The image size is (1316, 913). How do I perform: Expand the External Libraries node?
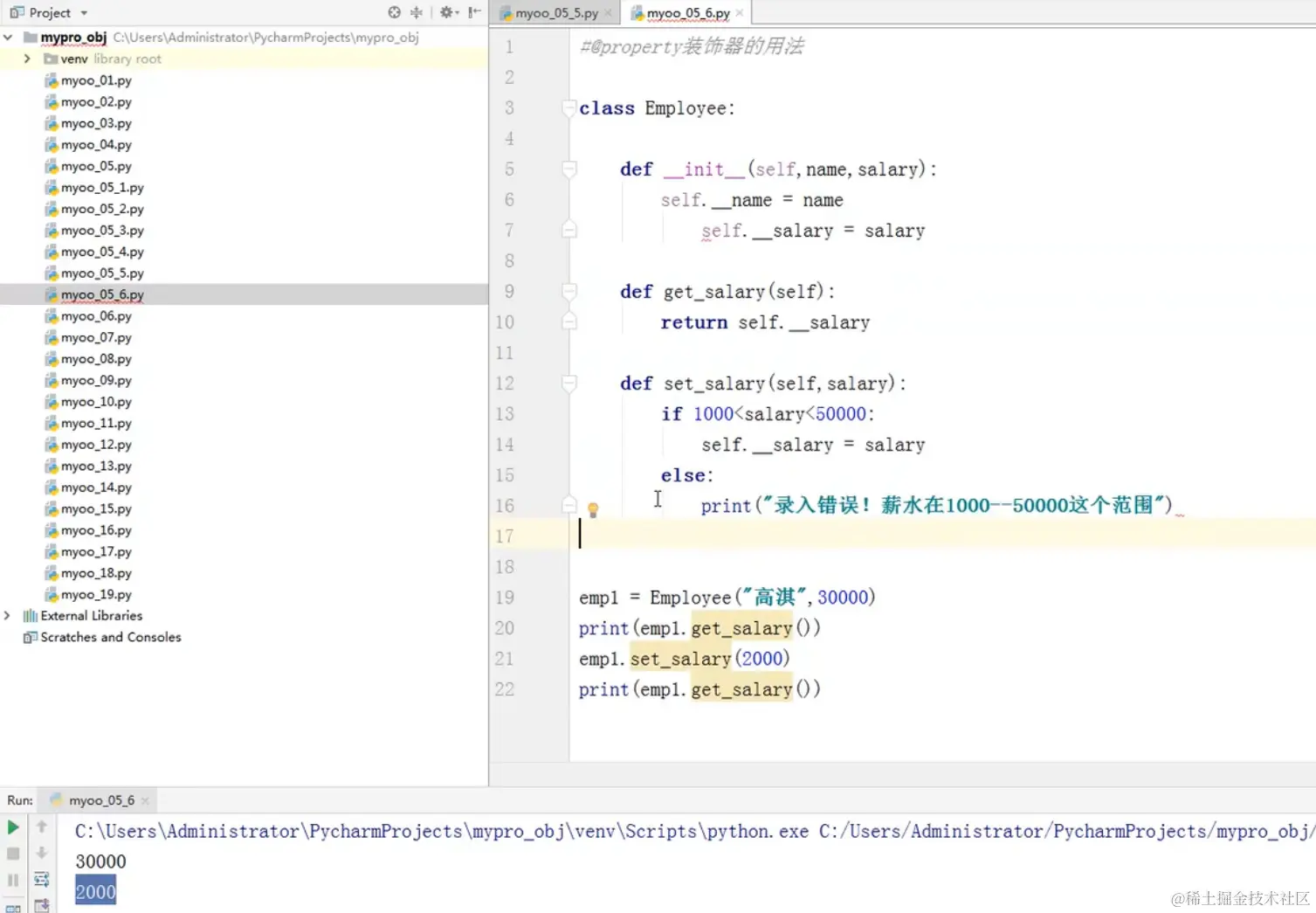point(8,616)
